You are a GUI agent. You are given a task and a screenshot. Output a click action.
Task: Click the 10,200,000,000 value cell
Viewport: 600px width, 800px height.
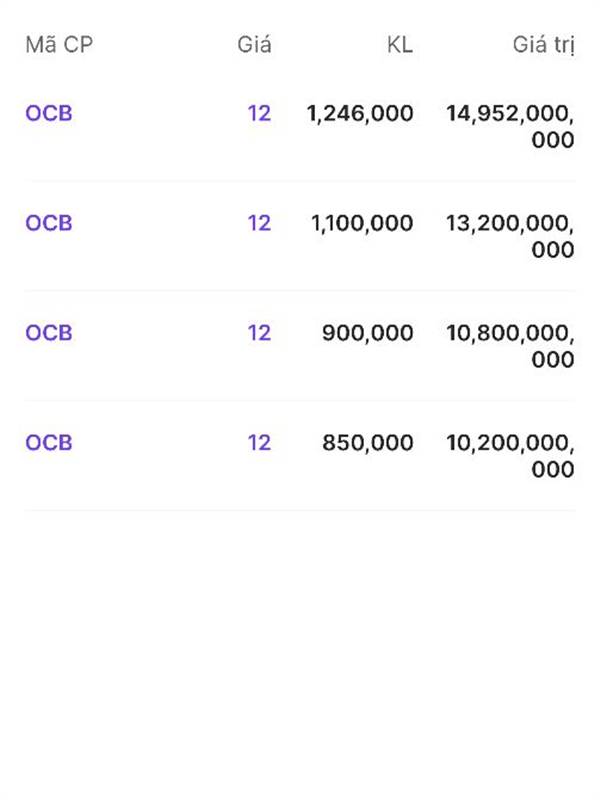[510, 456]
